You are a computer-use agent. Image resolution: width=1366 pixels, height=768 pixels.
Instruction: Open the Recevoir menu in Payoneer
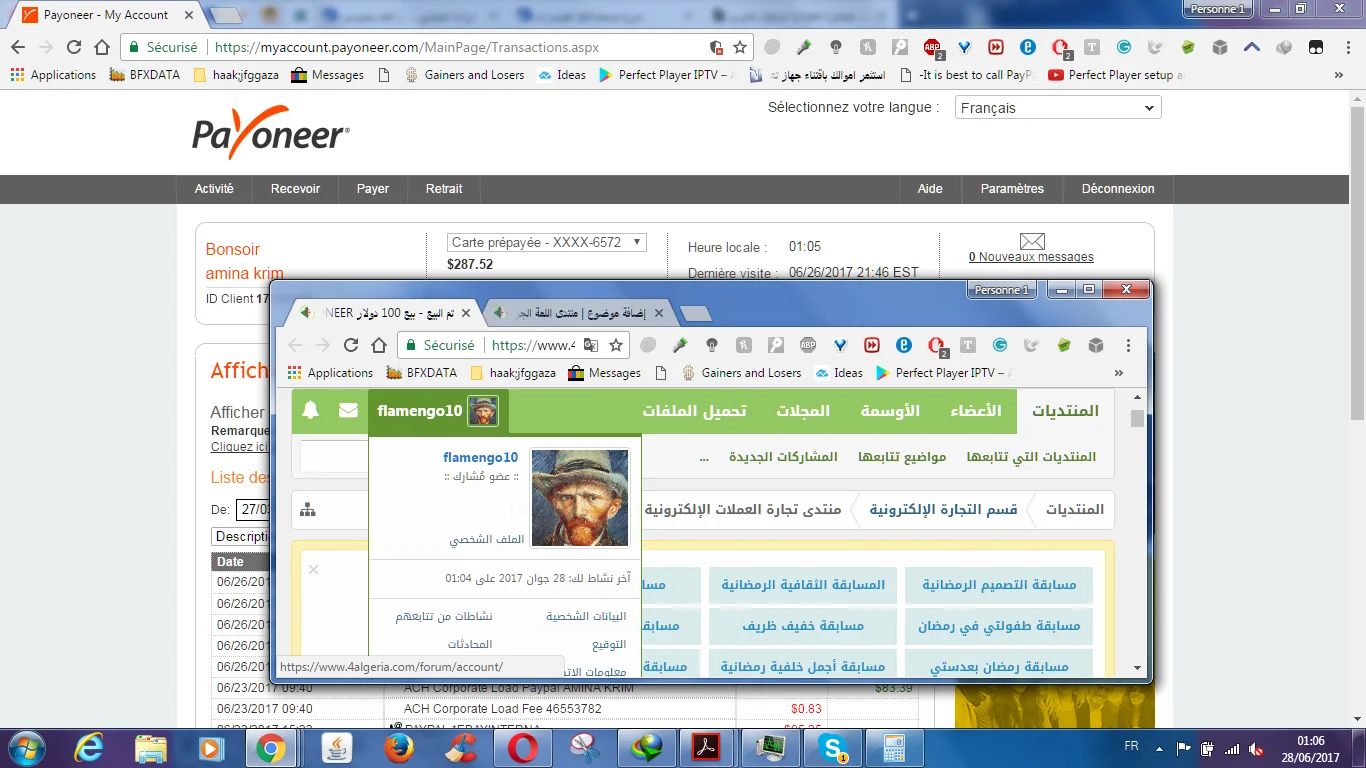[295, 189]
